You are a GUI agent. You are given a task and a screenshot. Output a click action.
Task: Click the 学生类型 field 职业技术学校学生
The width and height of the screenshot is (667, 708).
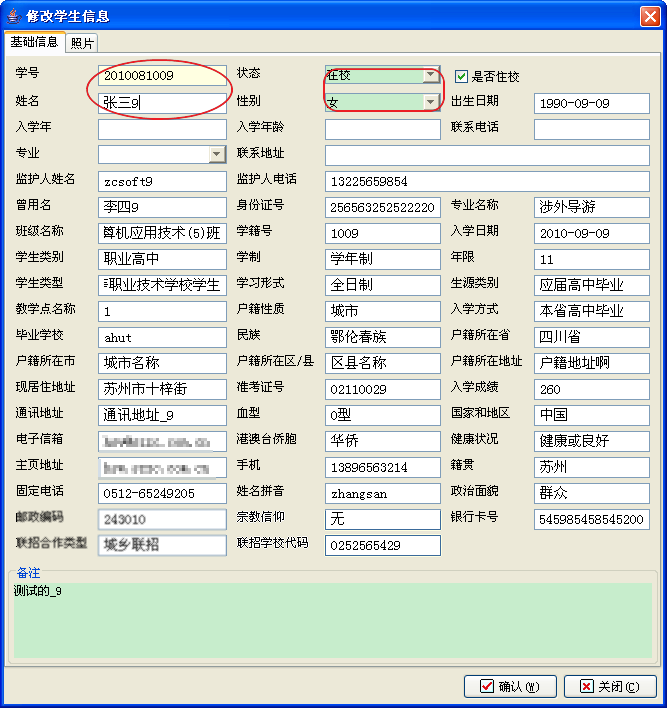tap(162, 285)
